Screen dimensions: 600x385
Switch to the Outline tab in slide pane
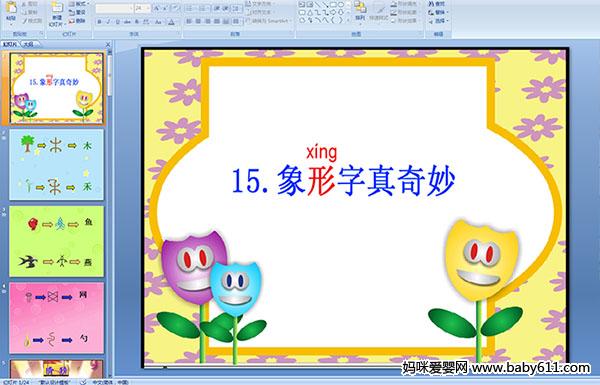click(28, 44)
